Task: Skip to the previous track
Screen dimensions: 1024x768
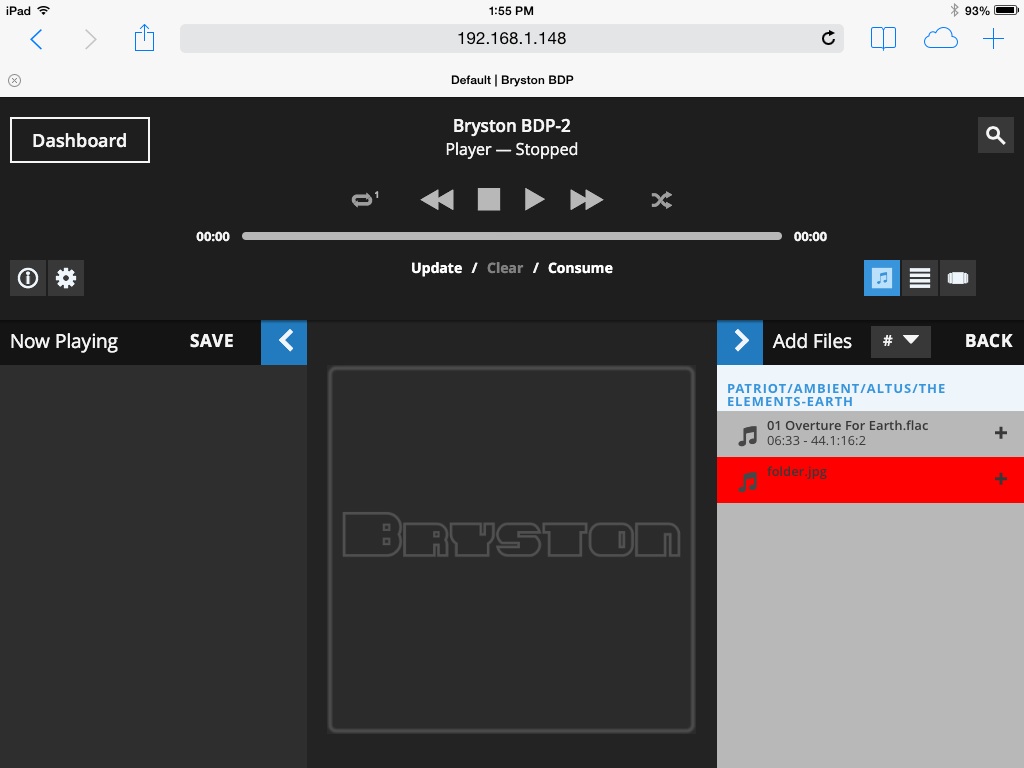Action: click(437, 199)
